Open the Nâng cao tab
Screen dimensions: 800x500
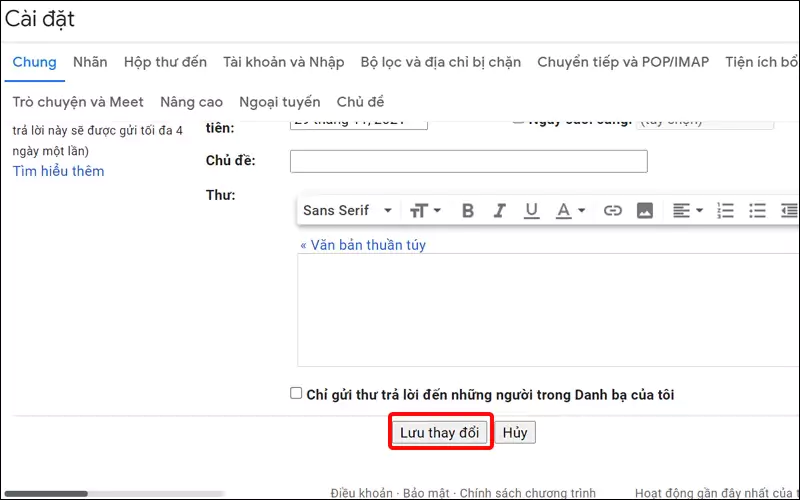(x=191, y=102)
